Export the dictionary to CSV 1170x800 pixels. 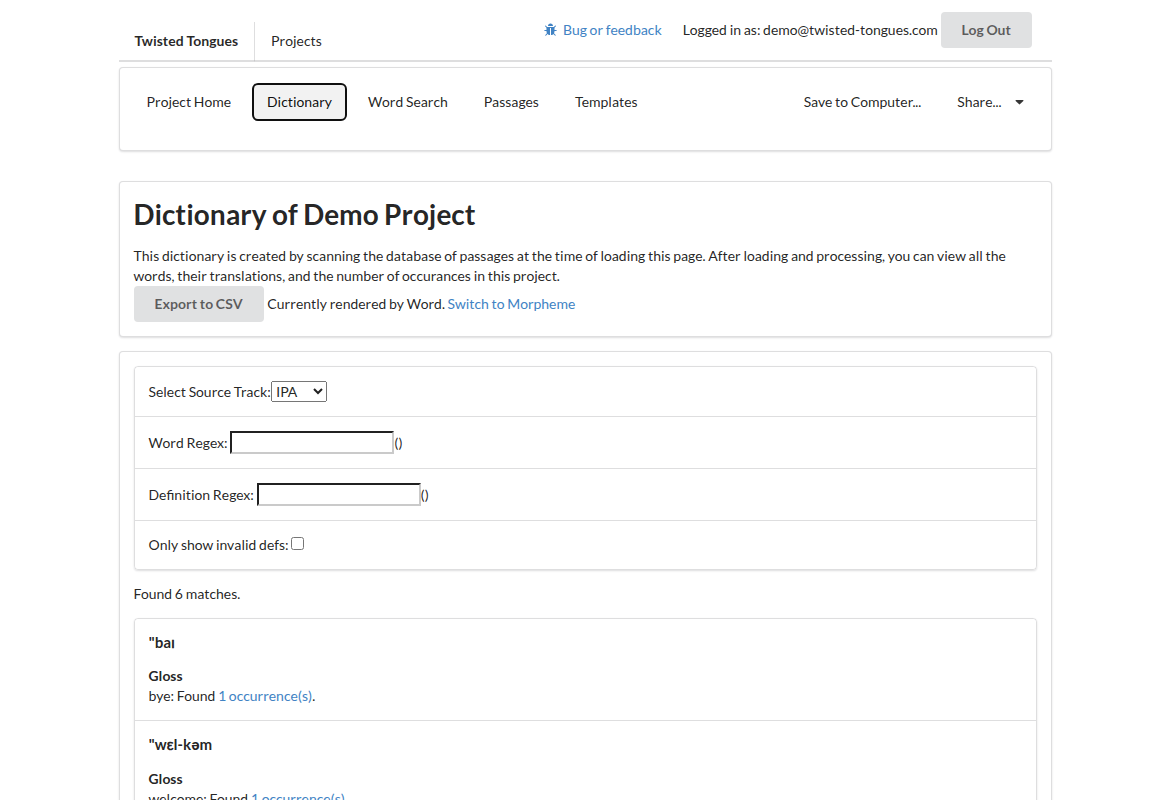tap(198, 304)
